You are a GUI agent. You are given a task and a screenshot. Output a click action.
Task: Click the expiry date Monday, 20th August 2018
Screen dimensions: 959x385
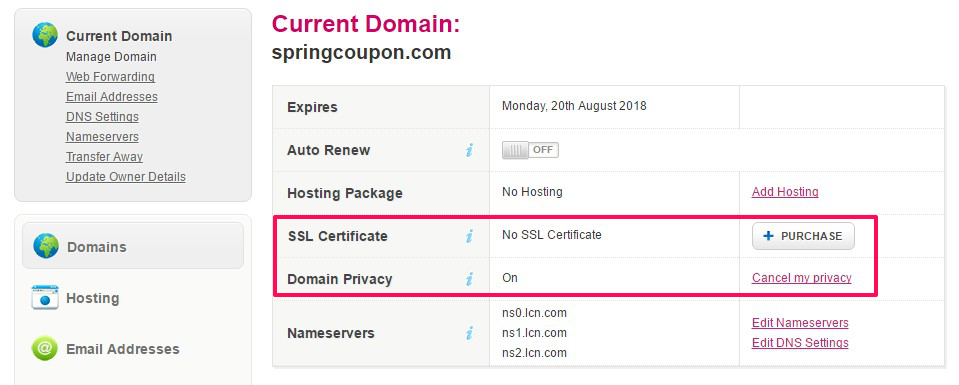pos(574,106)
